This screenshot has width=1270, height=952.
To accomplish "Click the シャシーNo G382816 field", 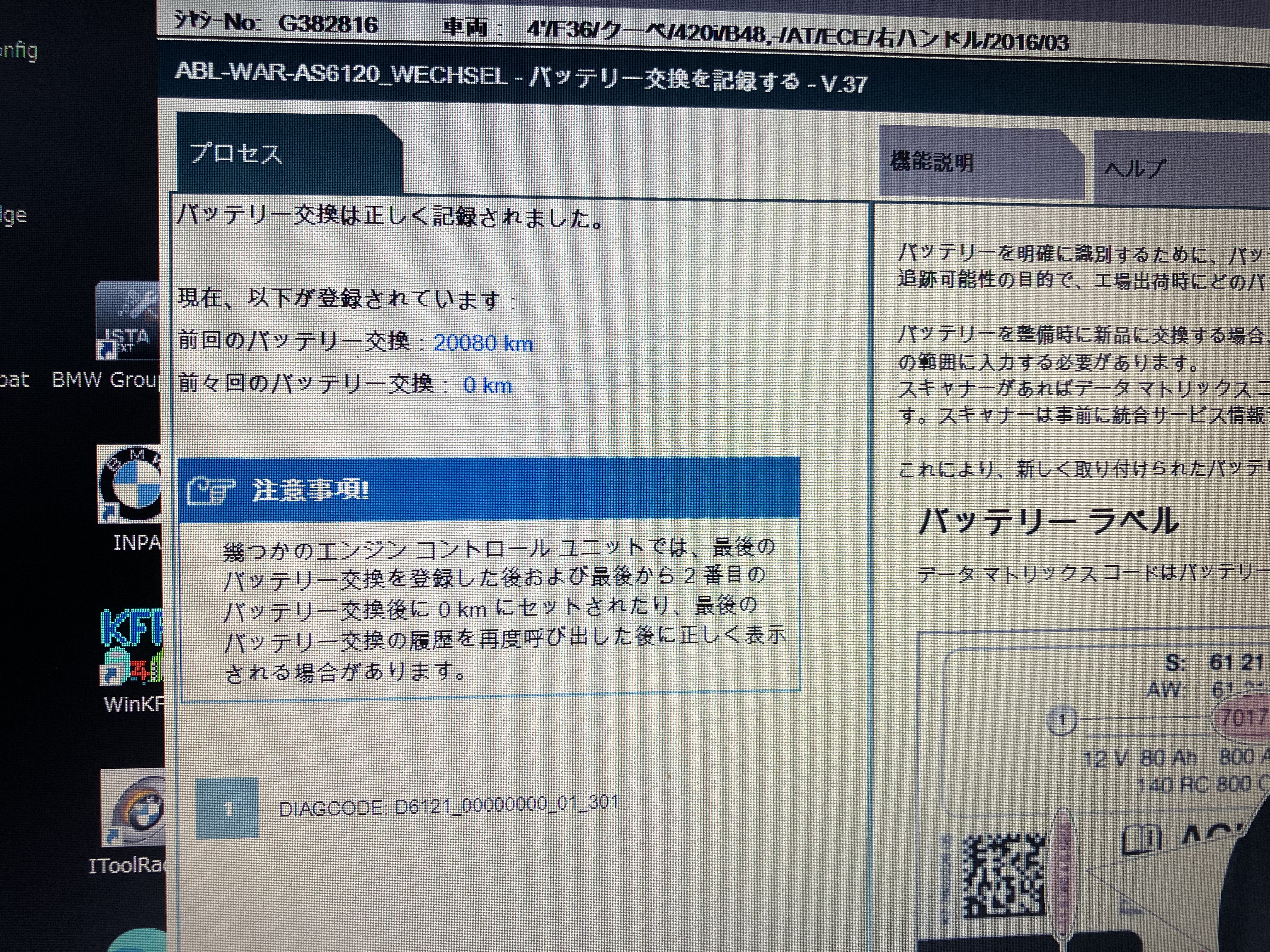I will [276, 24].
